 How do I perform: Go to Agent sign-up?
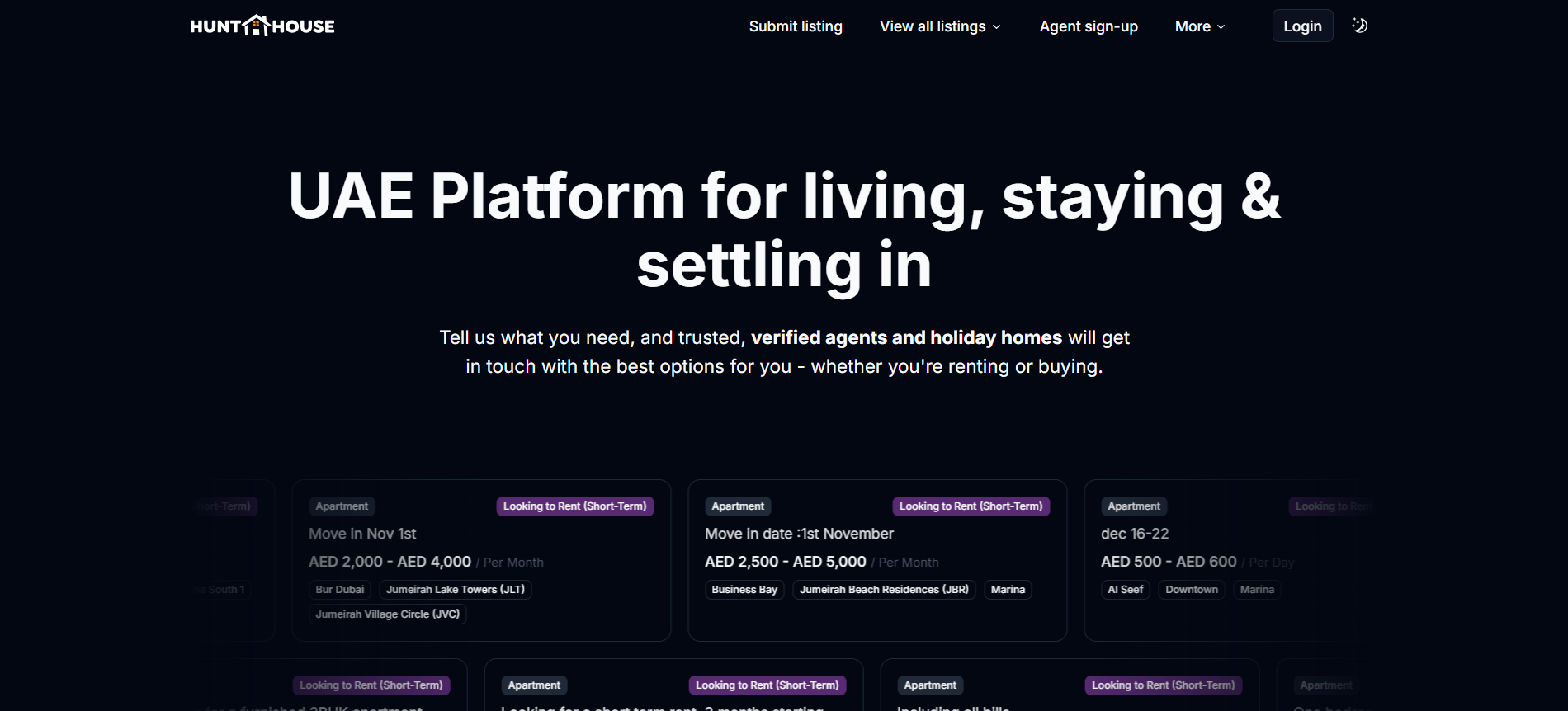click(1088, 26)
